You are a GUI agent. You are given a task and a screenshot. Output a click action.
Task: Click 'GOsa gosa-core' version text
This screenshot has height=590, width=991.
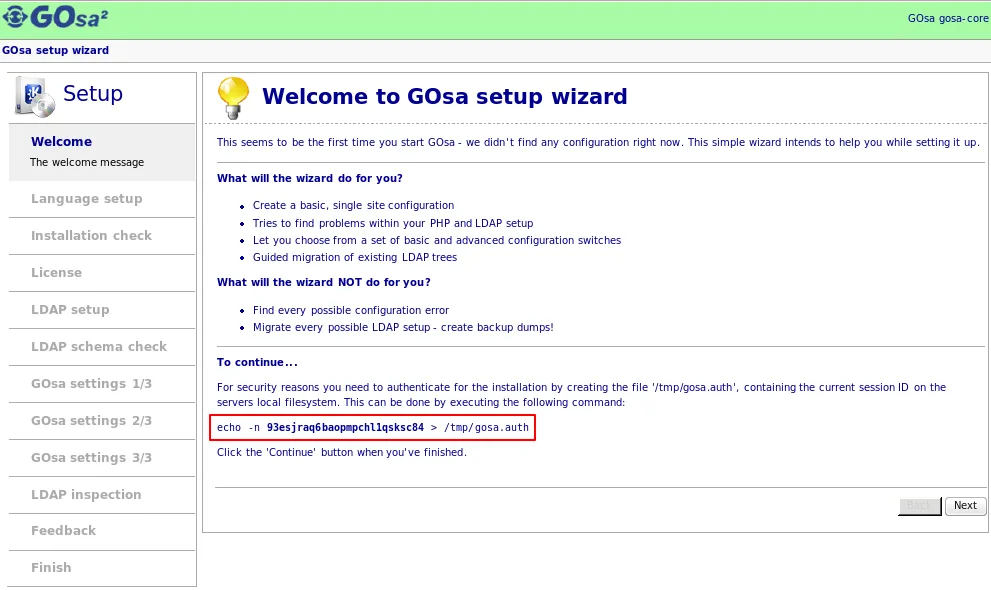(948, 18)
